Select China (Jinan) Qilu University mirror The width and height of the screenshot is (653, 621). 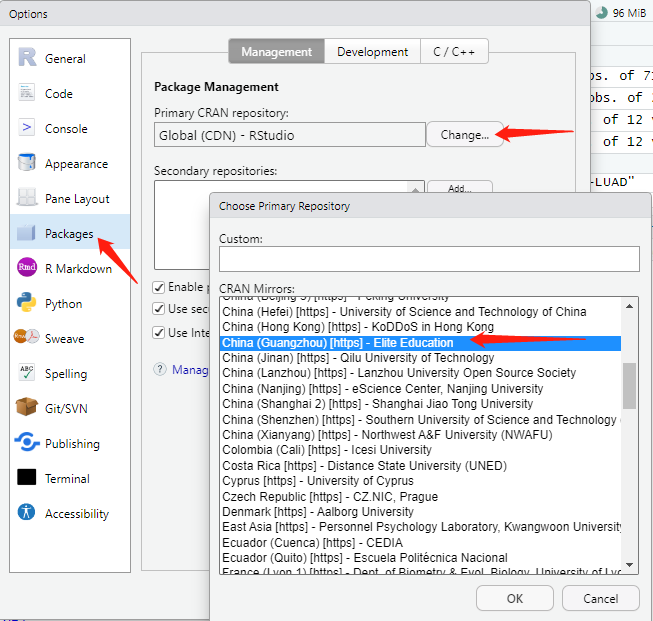point(420,358)
